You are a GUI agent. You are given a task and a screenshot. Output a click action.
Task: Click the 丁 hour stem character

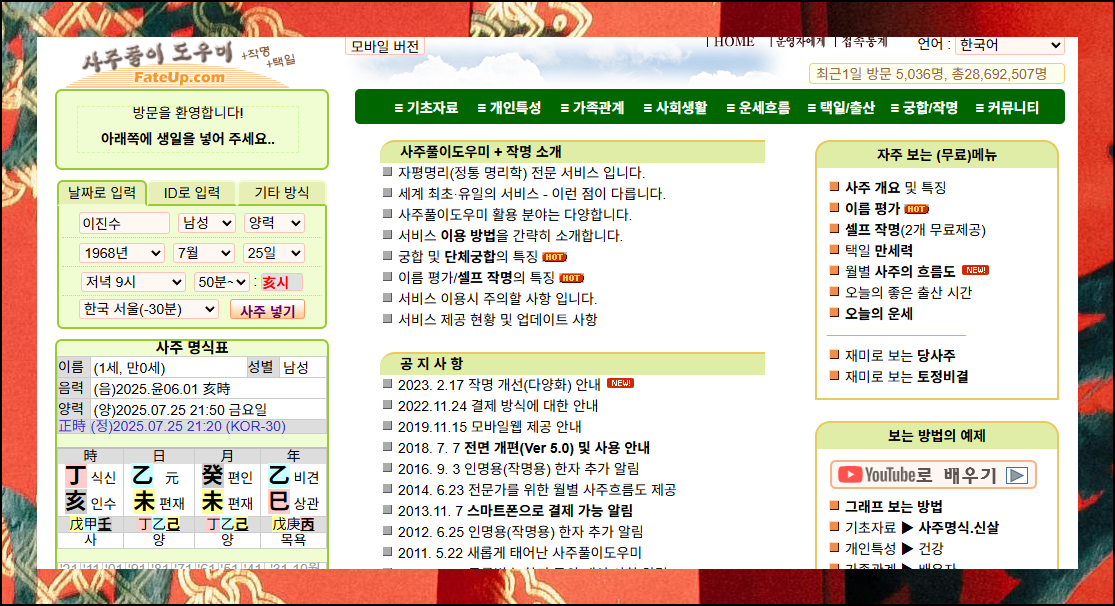coord(75,476)
